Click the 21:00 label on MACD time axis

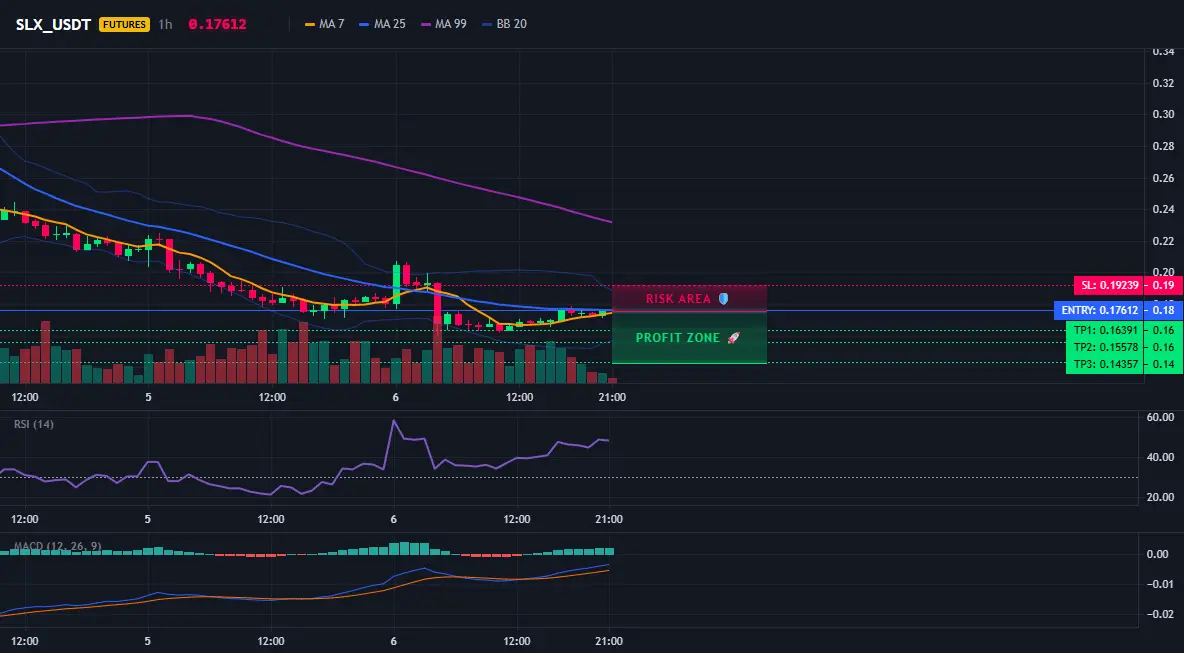point(609,641)
